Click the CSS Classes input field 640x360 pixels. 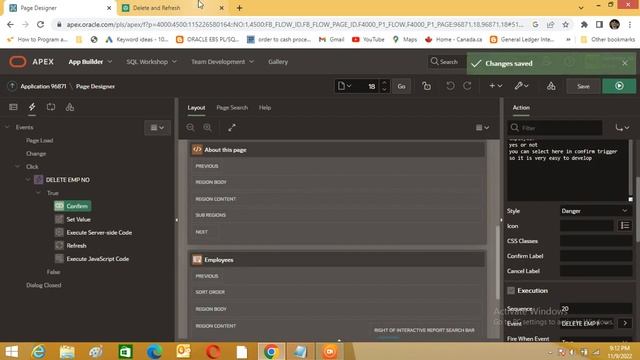point(596,241)
